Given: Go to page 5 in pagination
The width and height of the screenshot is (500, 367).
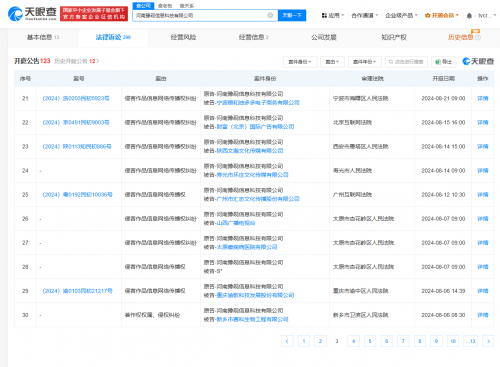Looking at the screenshot, I should click(370, 341).
